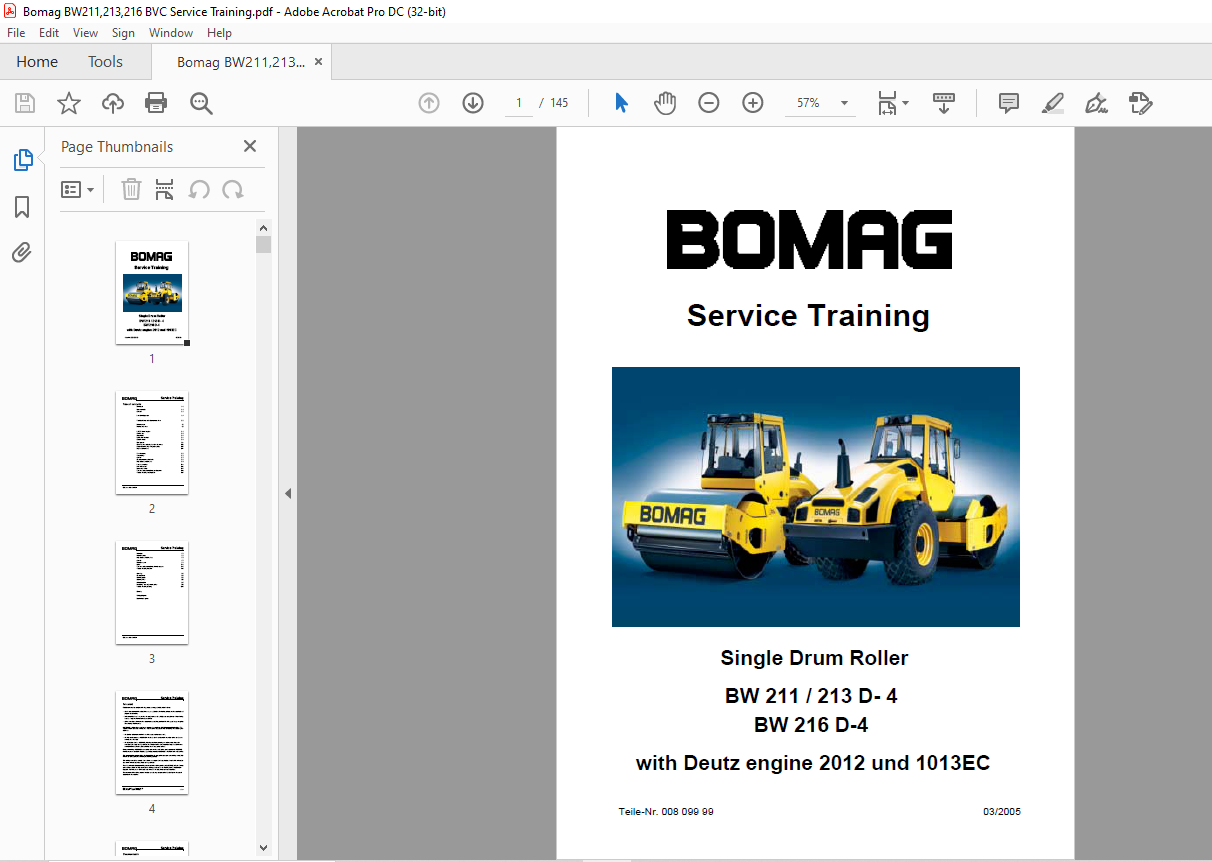Select page 2 thumbnail
The width and height of the screenshot is (1212, 862).
[x=152, y=442]
